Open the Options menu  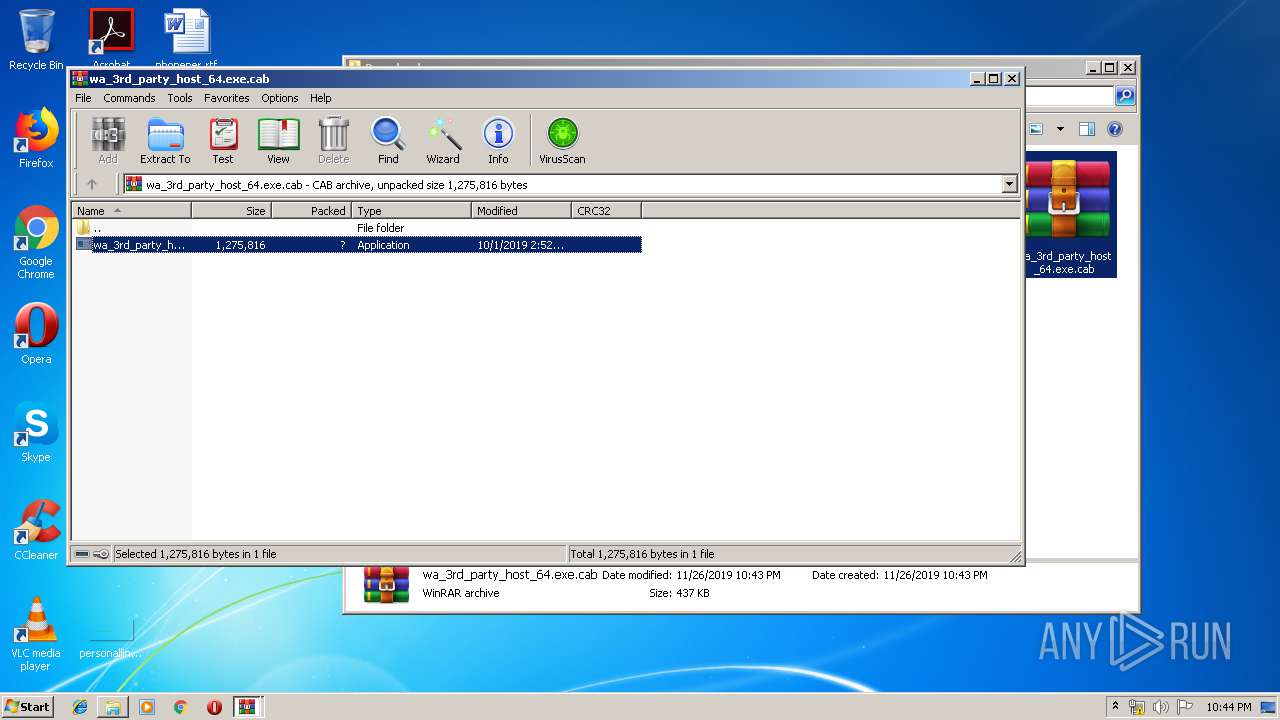coord(280,98)
